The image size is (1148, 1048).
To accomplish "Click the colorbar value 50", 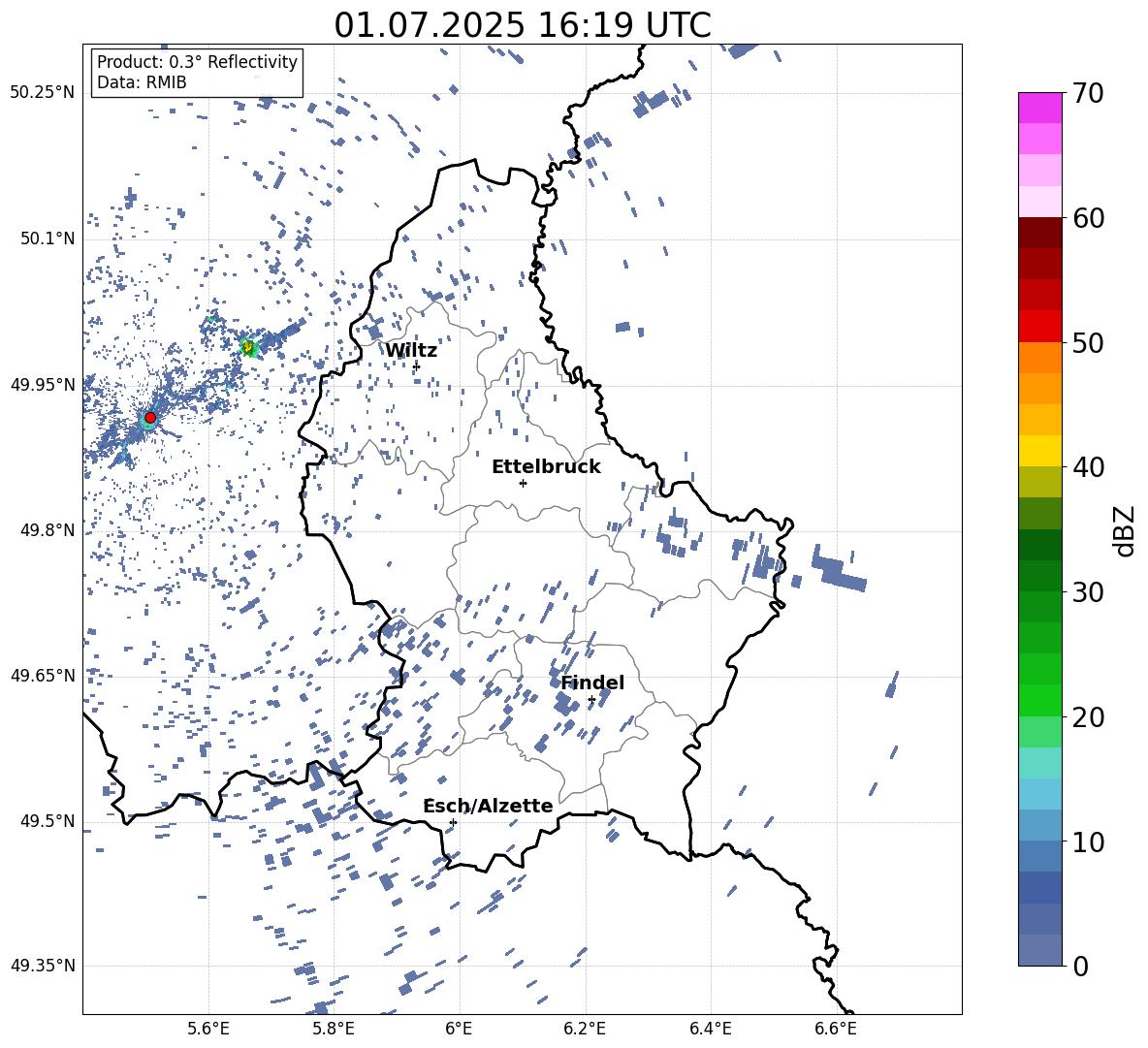I will click(1088, 342).
